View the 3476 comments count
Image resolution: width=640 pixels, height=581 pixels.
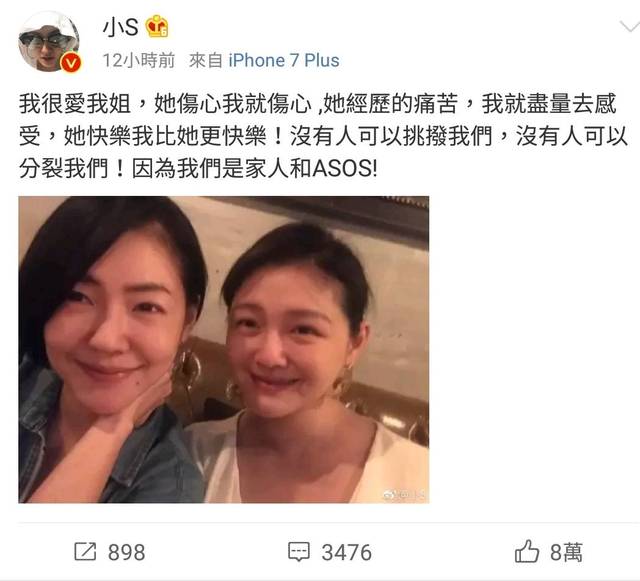point(347,552)
